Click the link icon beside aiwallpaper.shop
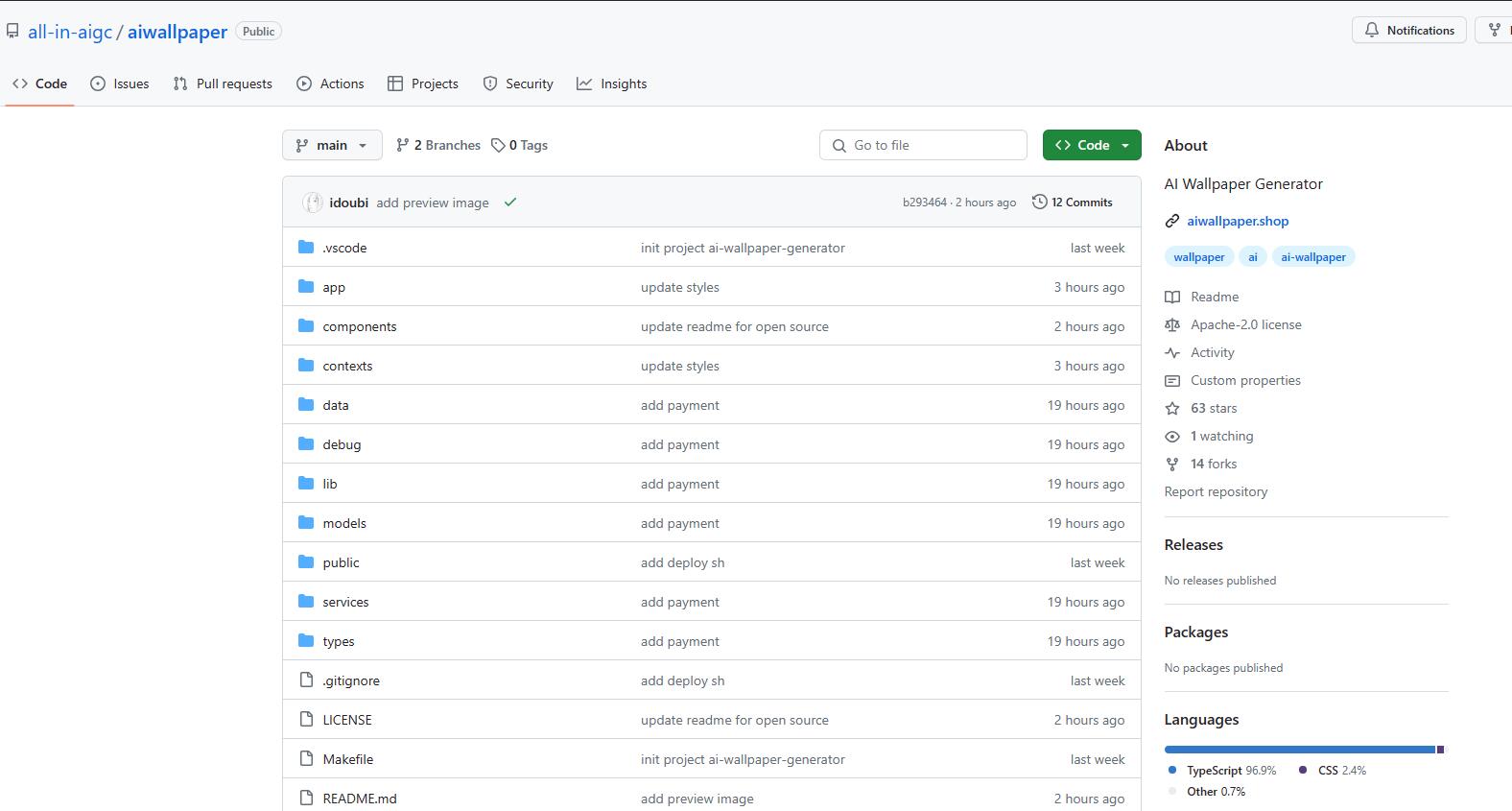This screenshot has width=1512, height=811. pos(1172,221)
